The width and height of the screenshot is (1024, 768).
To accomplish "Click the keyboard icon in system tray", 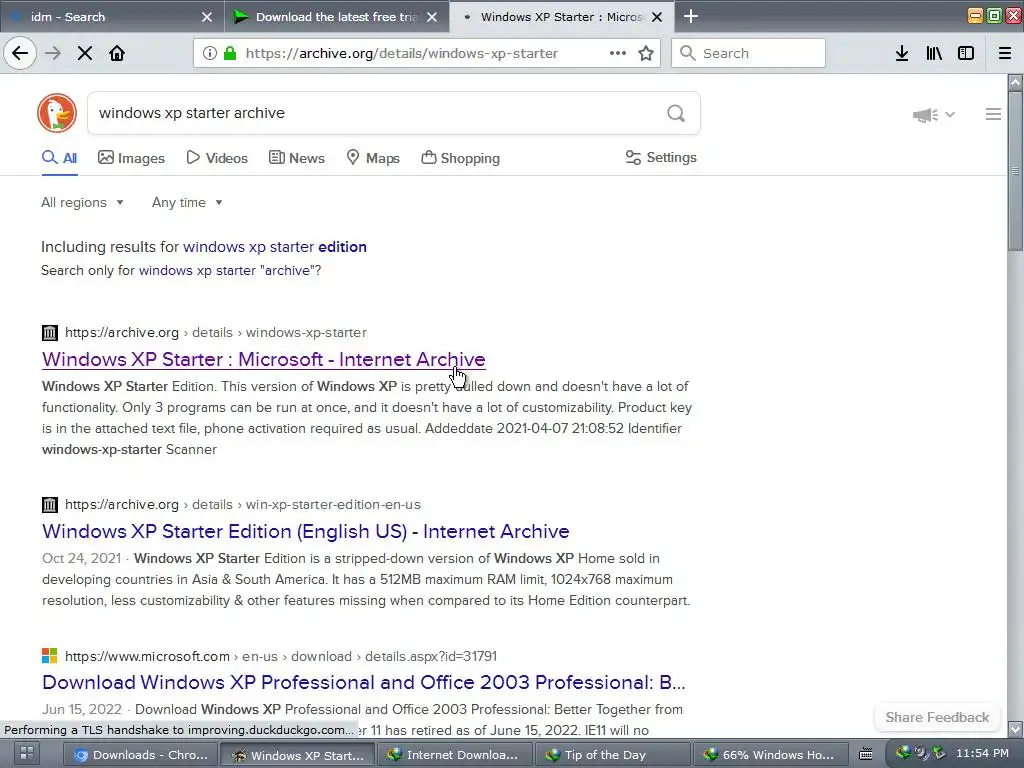I will [x=865, y=754].
